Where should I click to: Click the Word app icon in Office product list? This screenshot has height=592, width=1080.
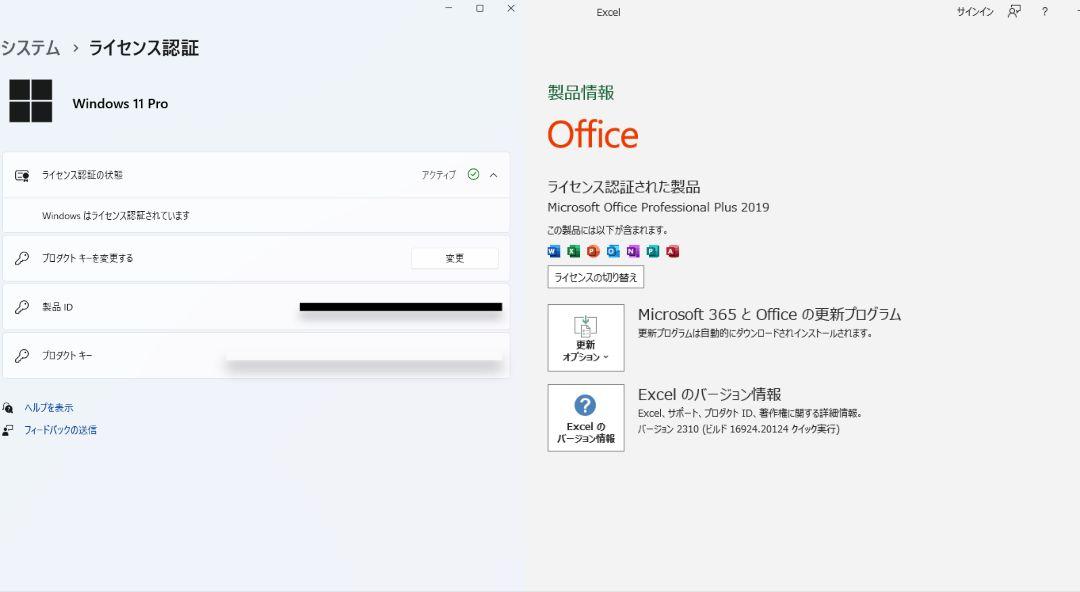554,251
